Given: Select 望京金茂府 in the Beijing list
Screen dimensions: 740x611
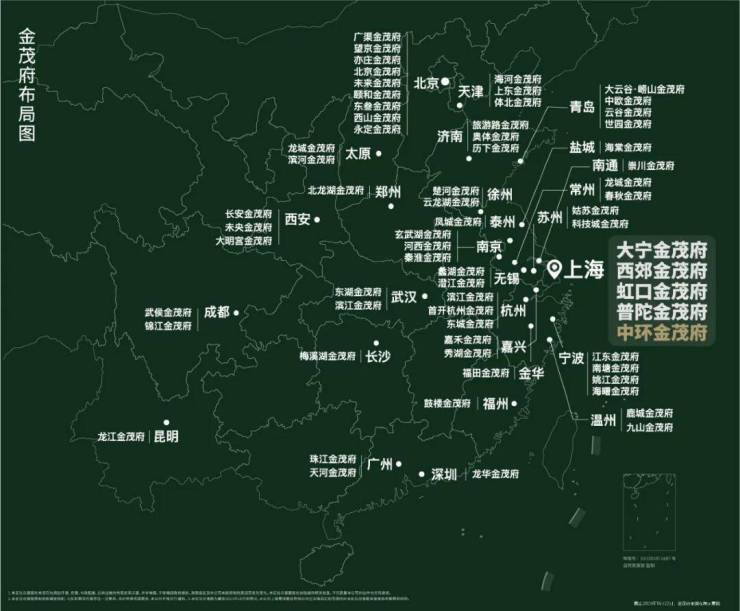Looking at the screenshot, I should point(377,48).
